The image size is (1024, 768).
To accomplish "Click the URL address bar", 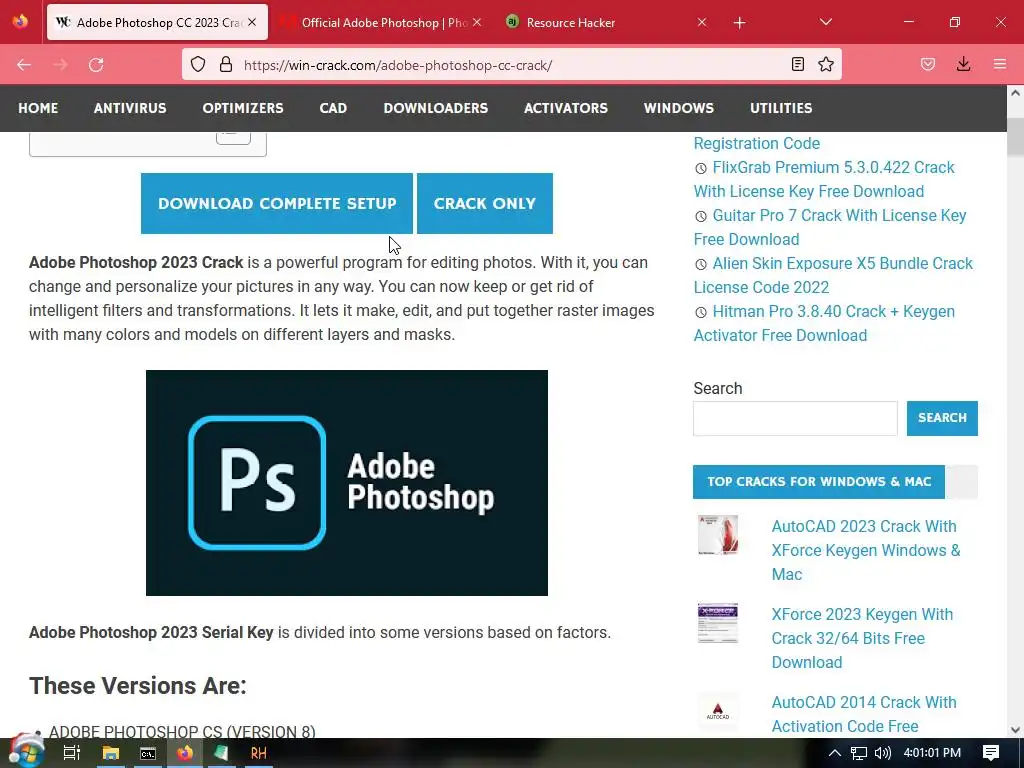I will [511, 65].
